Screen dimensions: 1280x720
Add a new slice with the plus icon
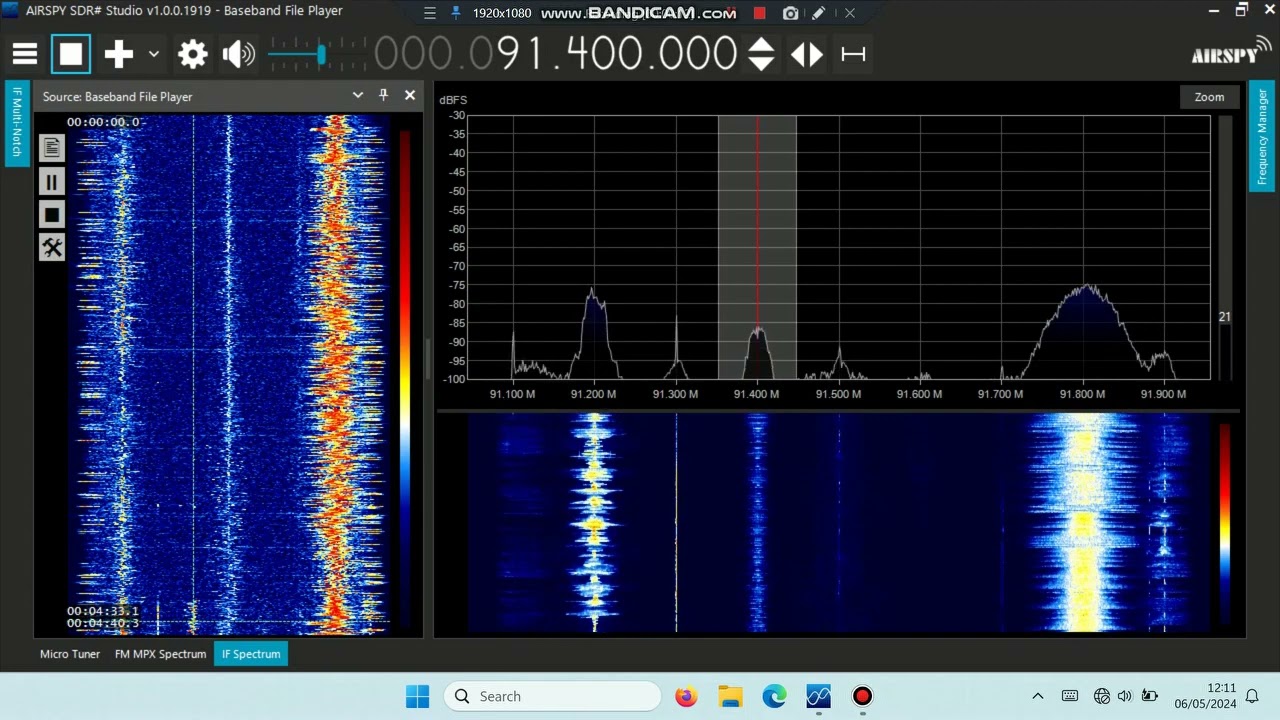click(118, 54)
